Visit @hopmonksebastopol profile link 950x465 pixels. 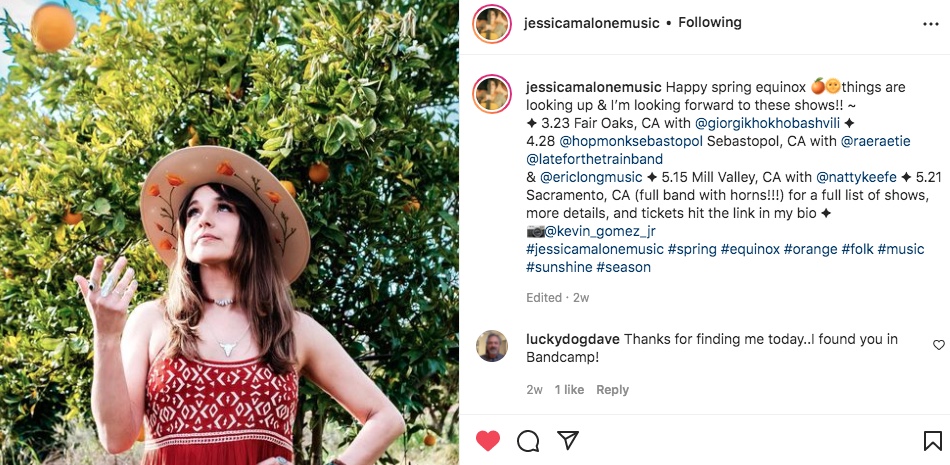(x=631, y=141)
